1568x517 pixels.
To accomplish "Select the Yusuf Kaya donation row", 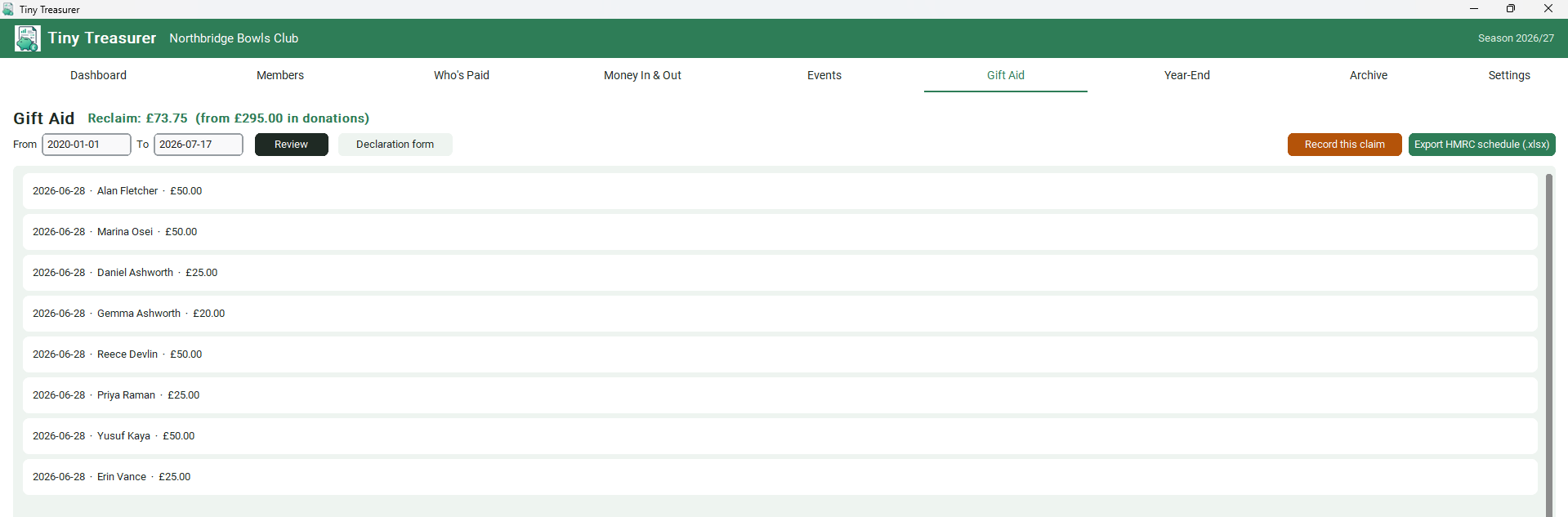I will 780,436.
